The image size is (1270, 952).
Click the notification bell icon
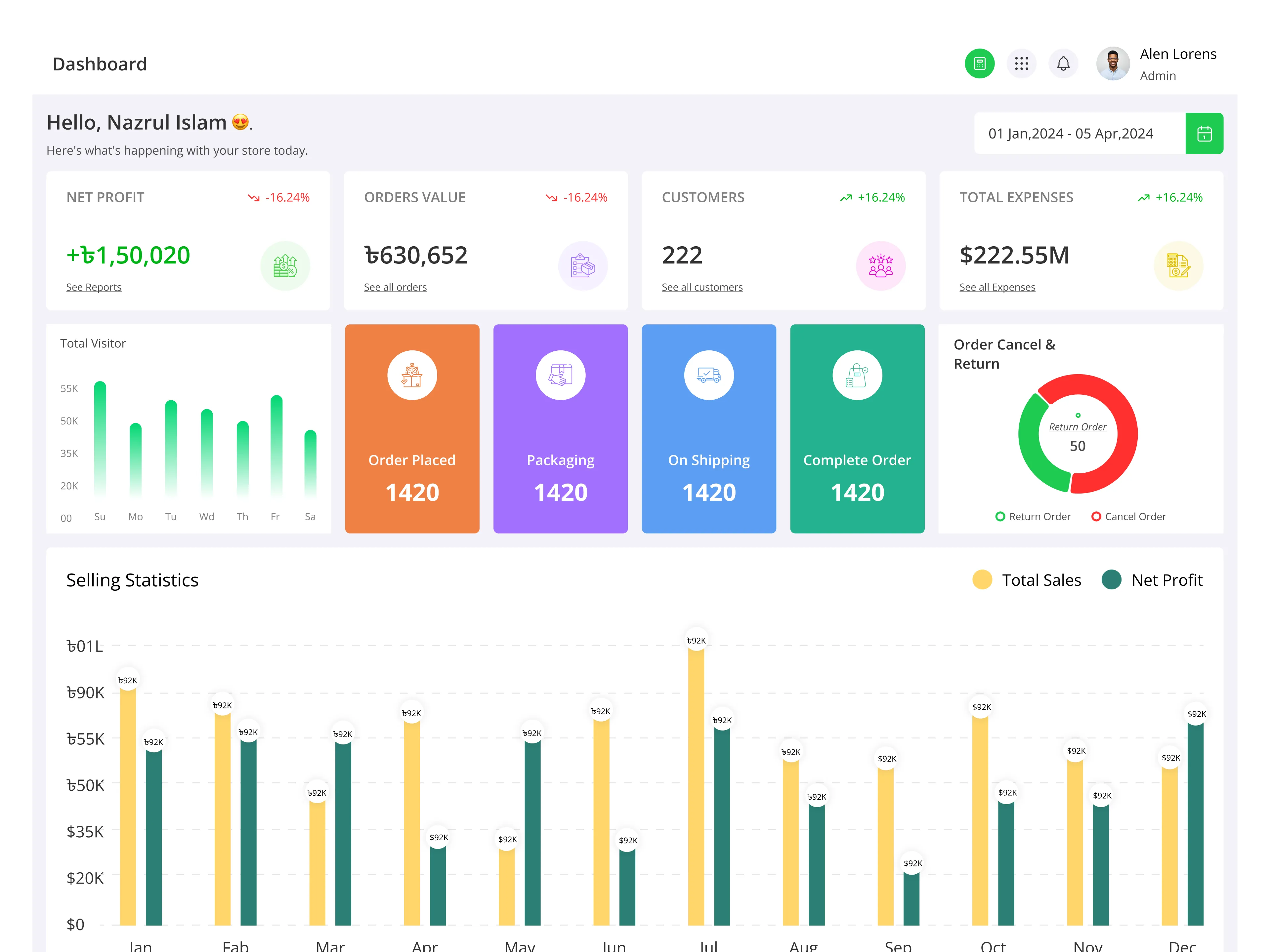point(1063,63)
